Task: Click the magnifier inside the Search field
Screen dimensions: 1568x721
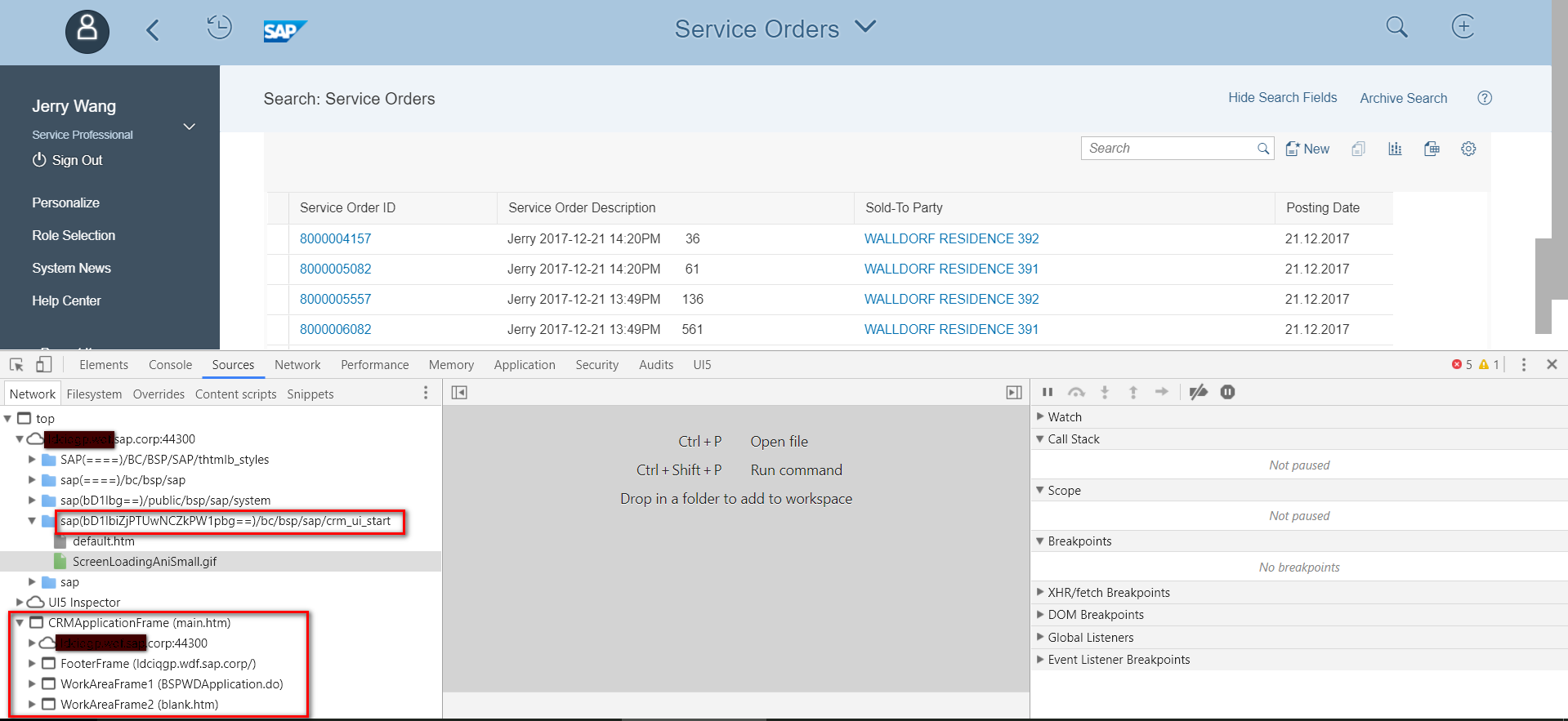Action: [x=1263, y=149]
